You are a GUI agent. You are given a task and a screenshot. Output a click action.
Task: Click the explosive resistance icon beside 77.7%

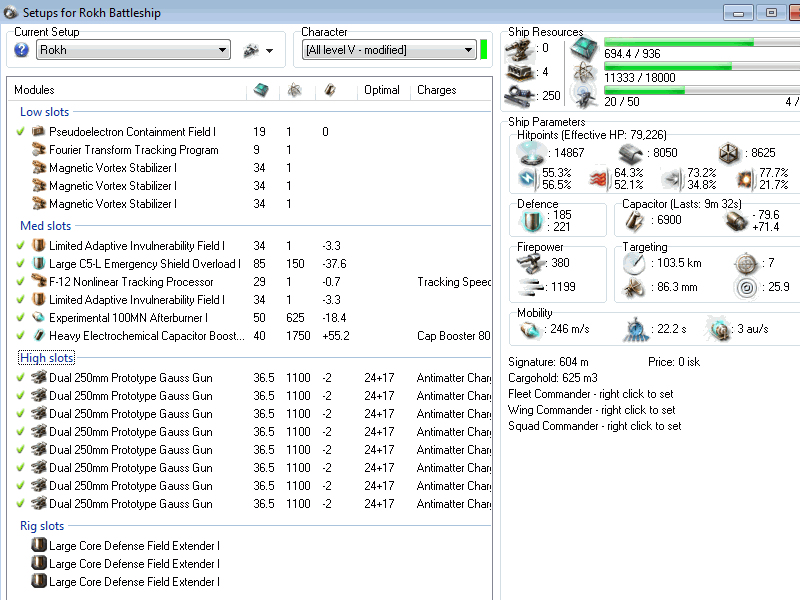pos(745,179)
